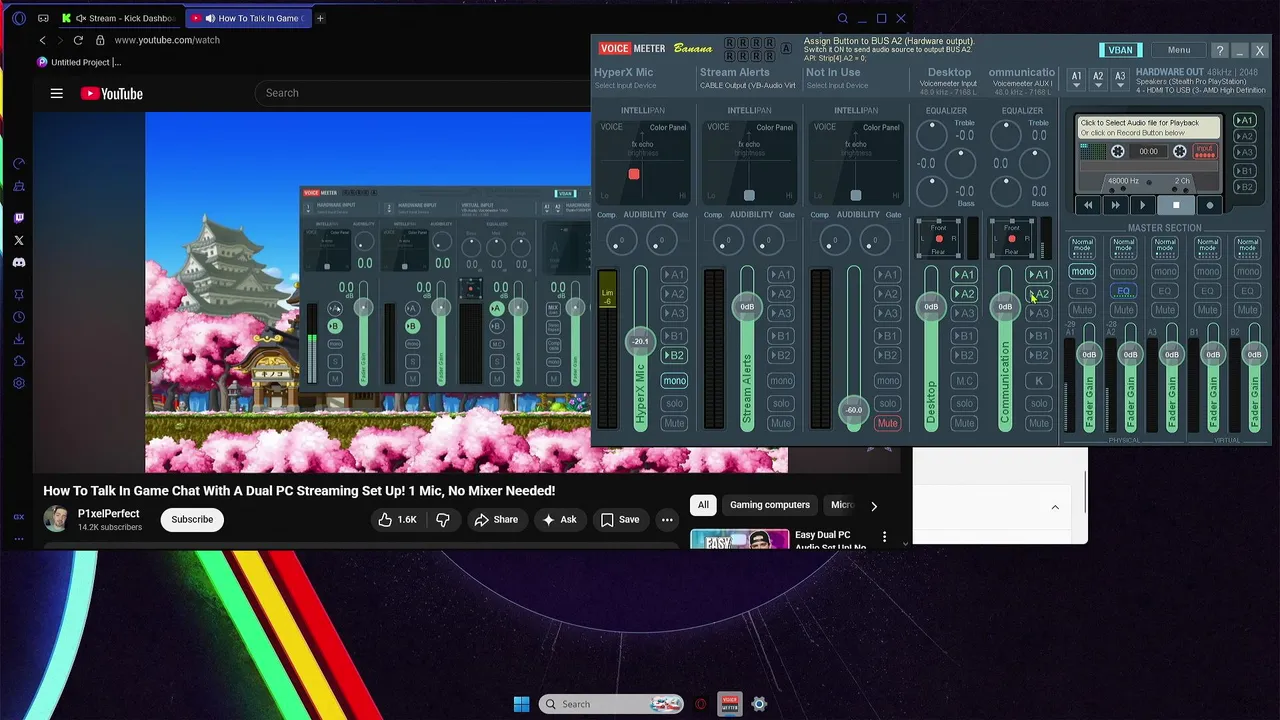Click Ask button under the video
This screenshot has width=1280, height=720.
tap(560, 520)
